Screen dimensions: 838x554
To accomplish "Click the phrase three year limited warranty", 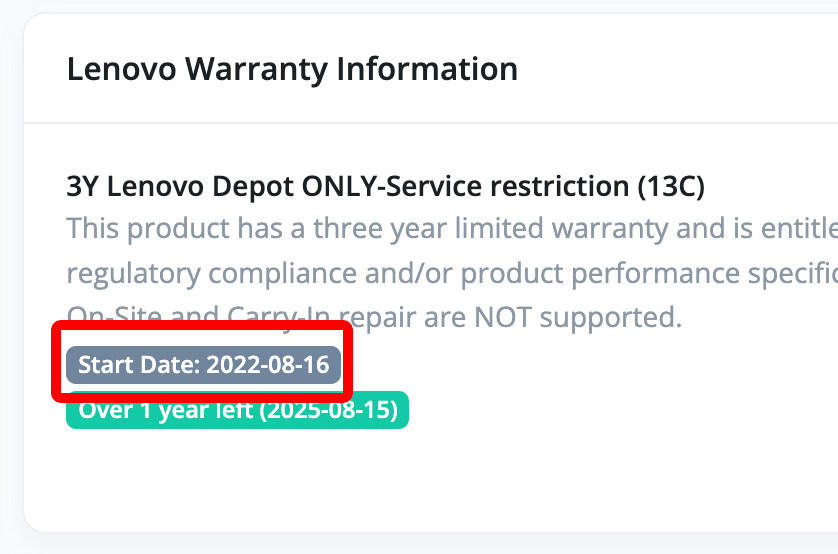I will (x=453, y=229).
